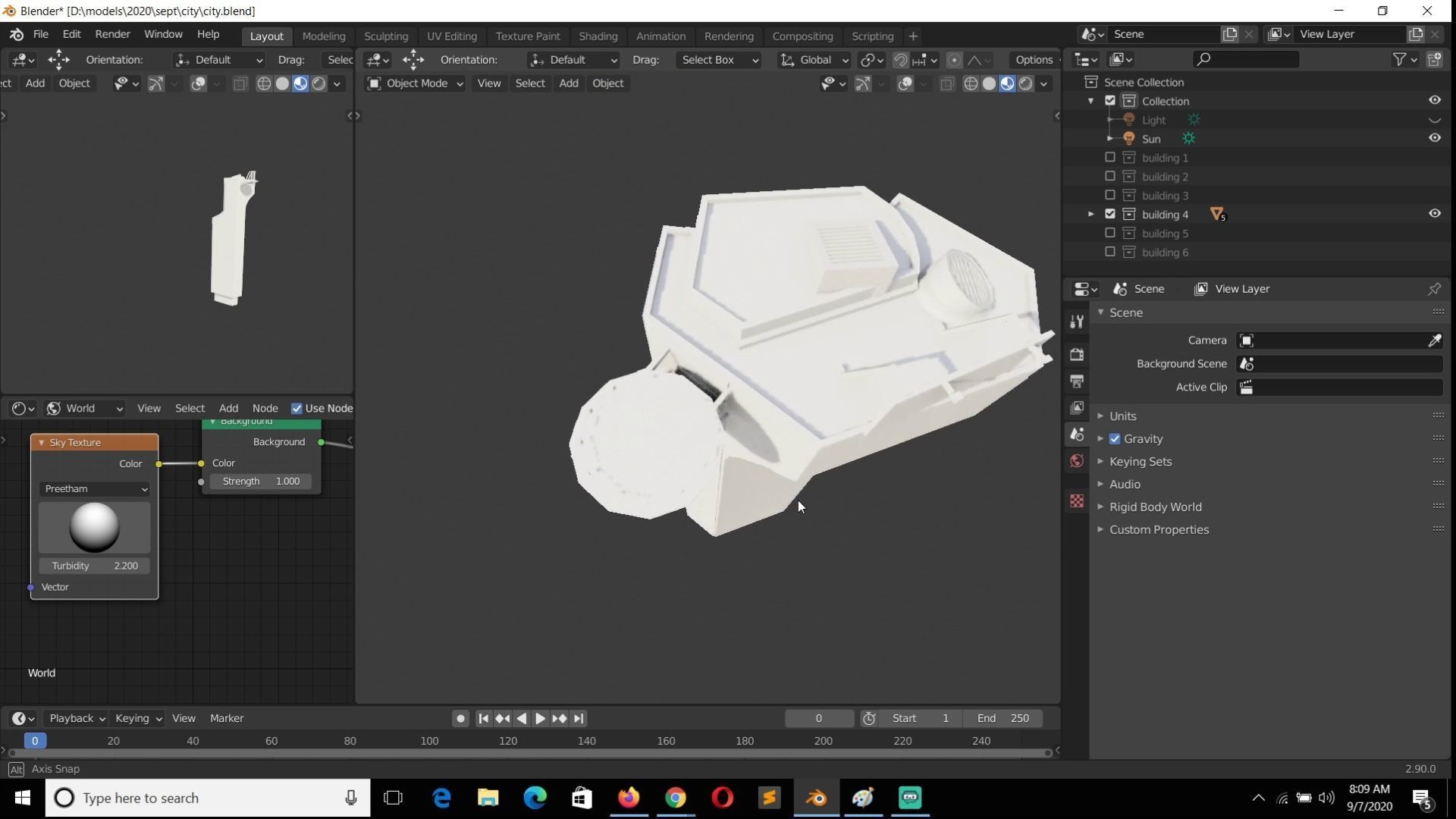The height and width of the screenshot is (819, 1456).
Task: Click the Options button in viewport header
Action: 1034,60
